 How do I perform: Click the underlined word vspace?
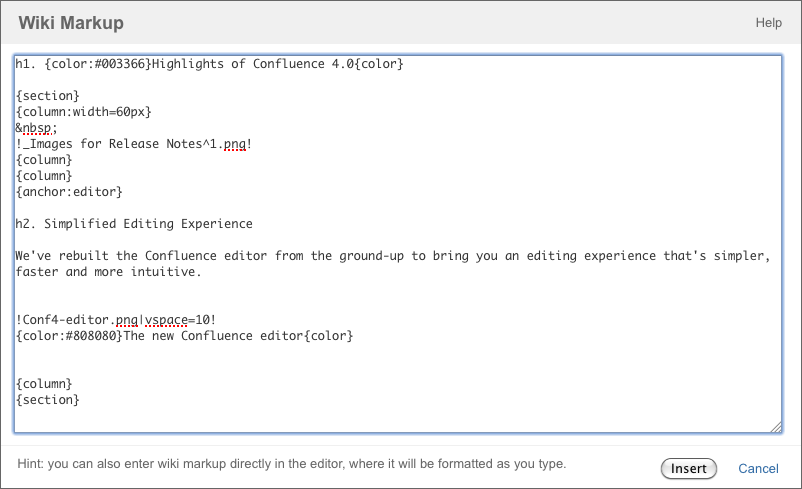point(166,320)
